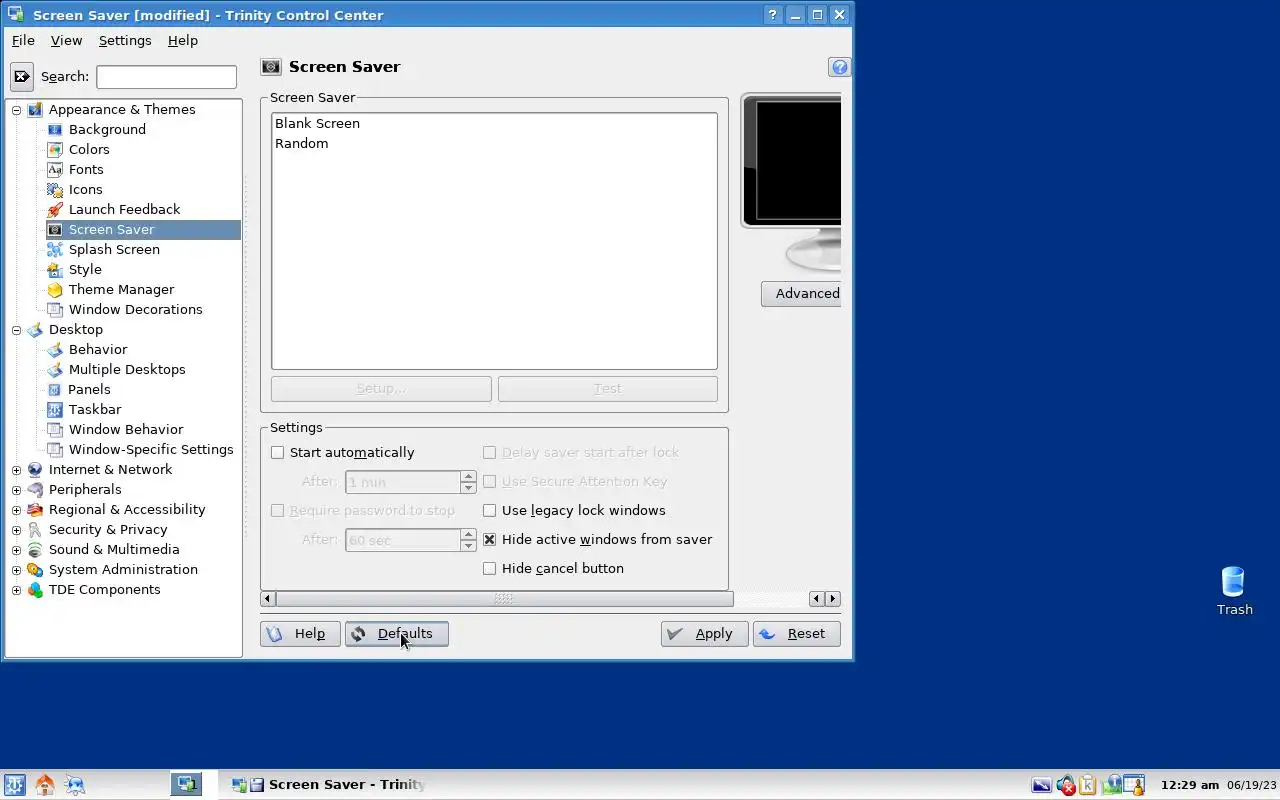The image size is (1280, 800).
Task: Uncheck Hide active windows from saver
Action: tap(489, 539)
